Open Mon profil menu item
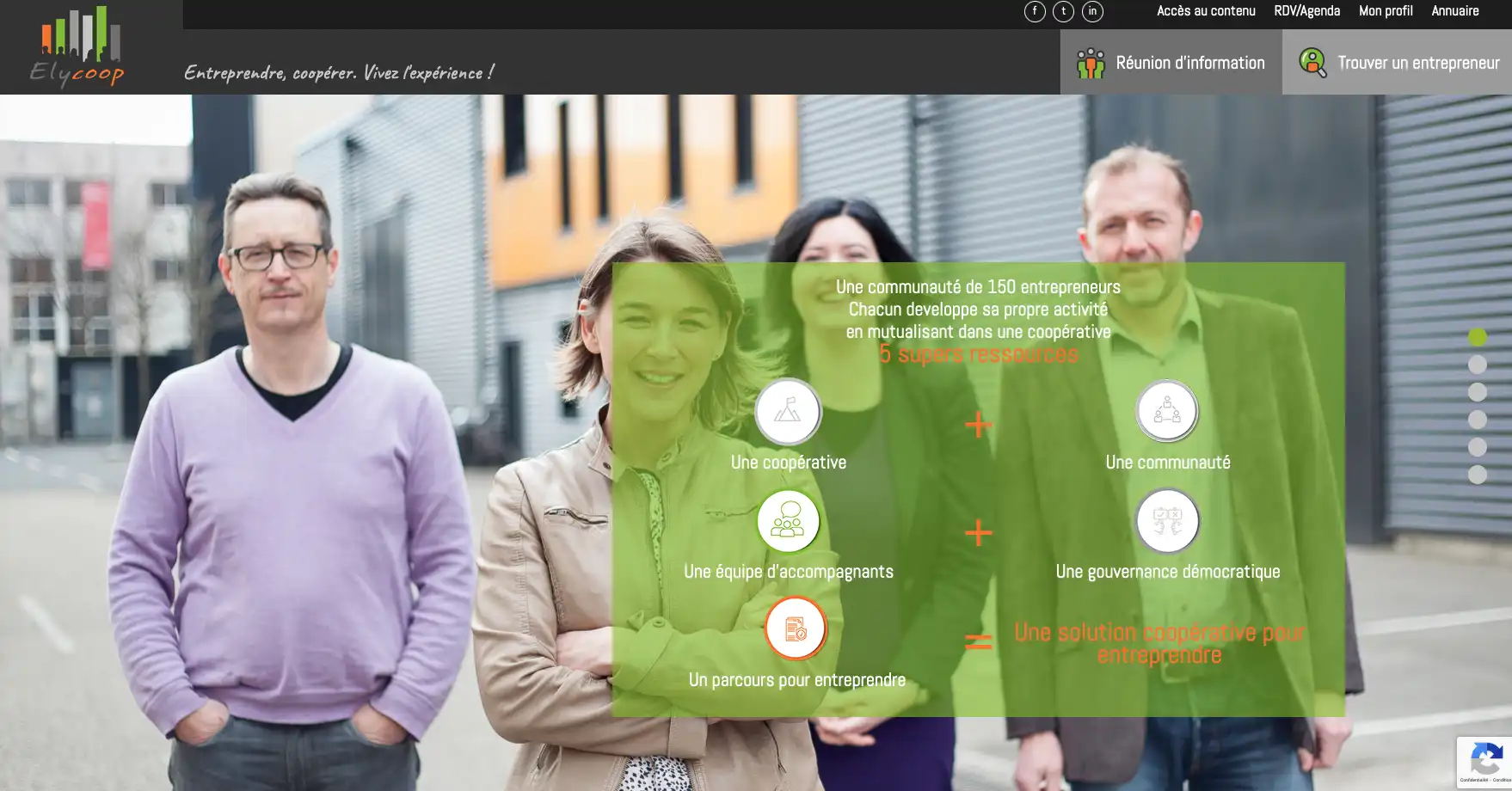 pyautogui.click(x=1386, y=11)
